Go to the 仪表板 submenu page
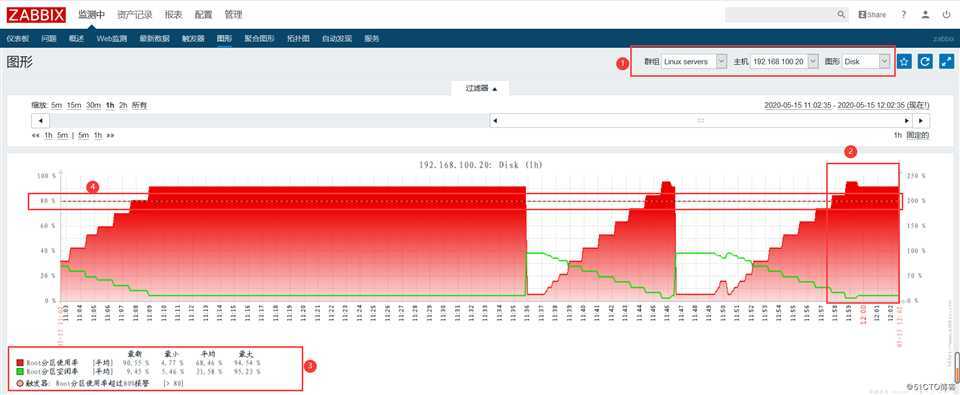Image resolution: width=960 pixels, height=395 pixels. pos(18,39)
